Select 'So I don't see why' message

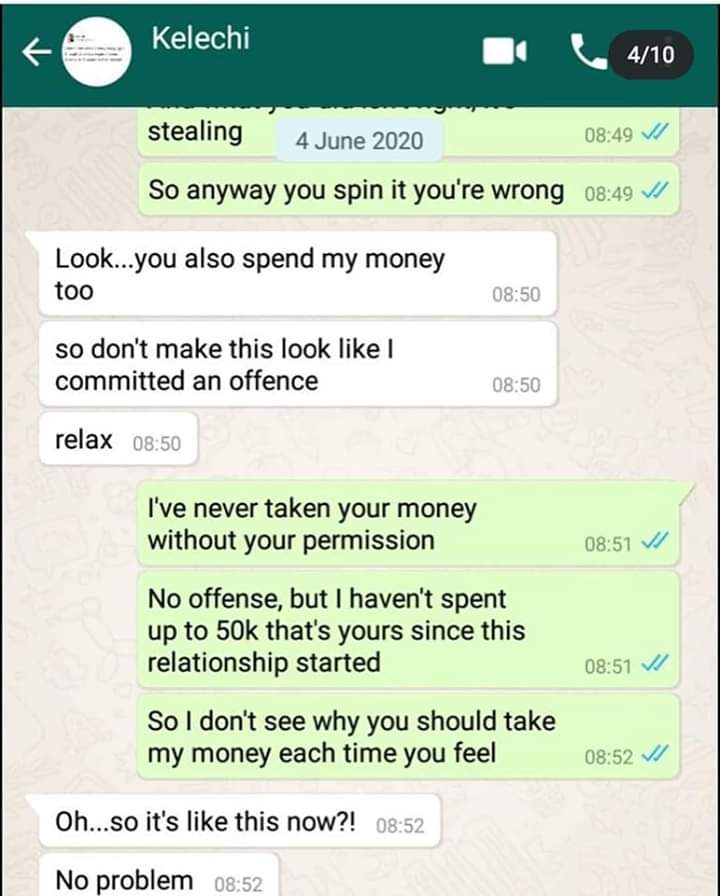click(x=409, y=737)
